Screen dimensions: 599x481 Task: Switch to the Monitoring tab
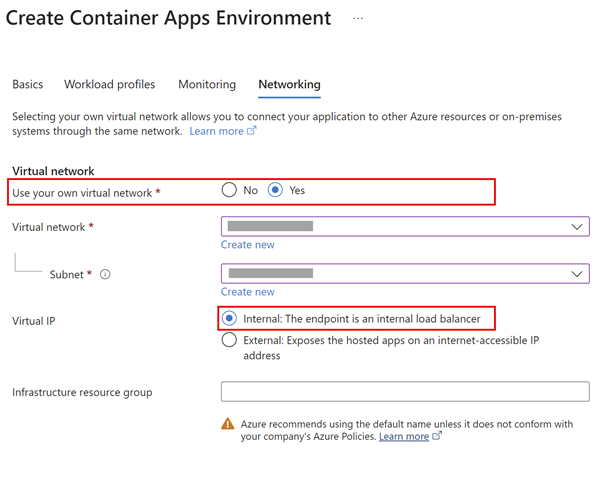point(207,84)
